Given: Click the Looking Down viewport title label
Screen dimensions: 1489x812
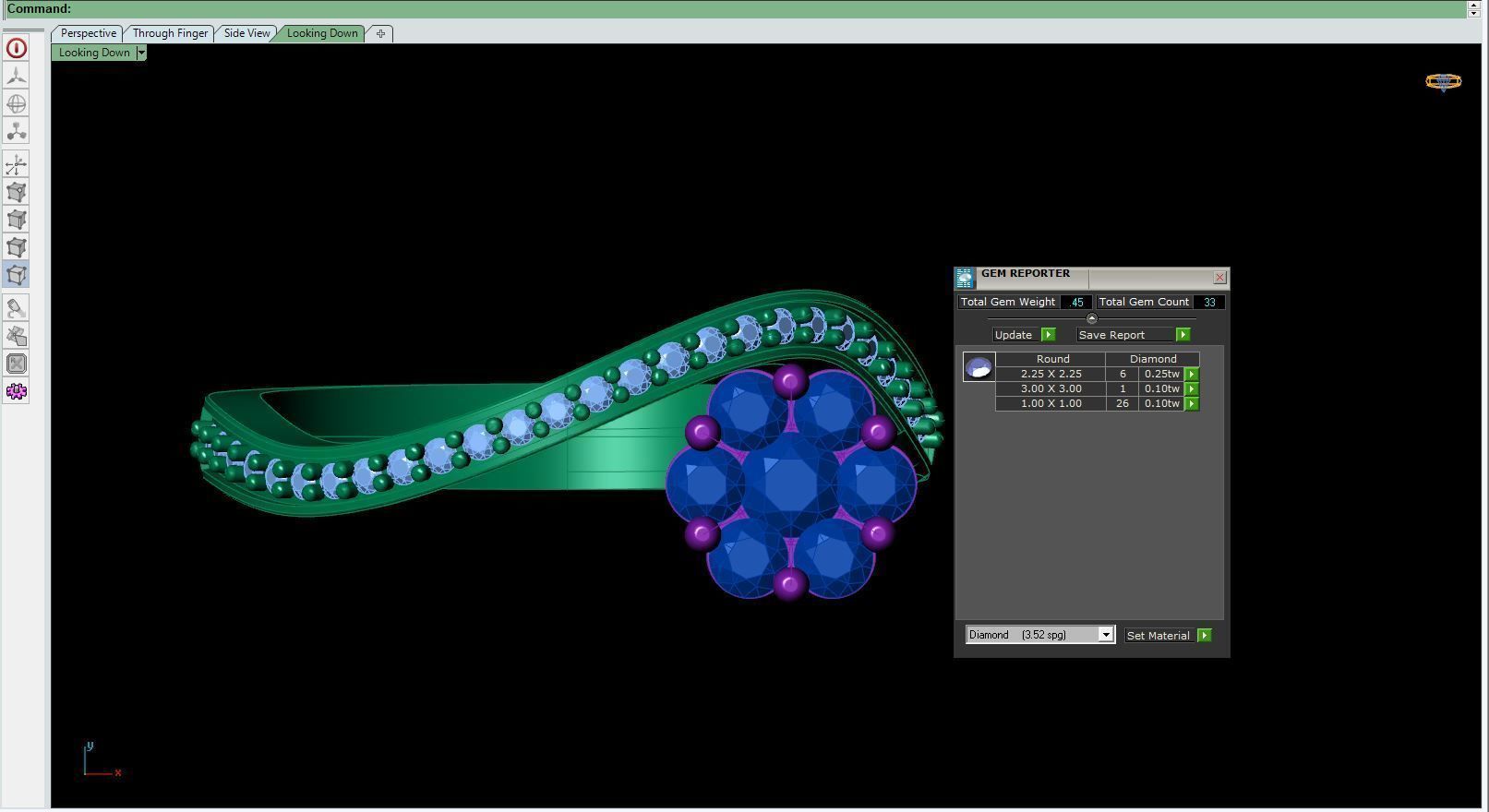Looking at the screenshot, I should pos(94,53).
